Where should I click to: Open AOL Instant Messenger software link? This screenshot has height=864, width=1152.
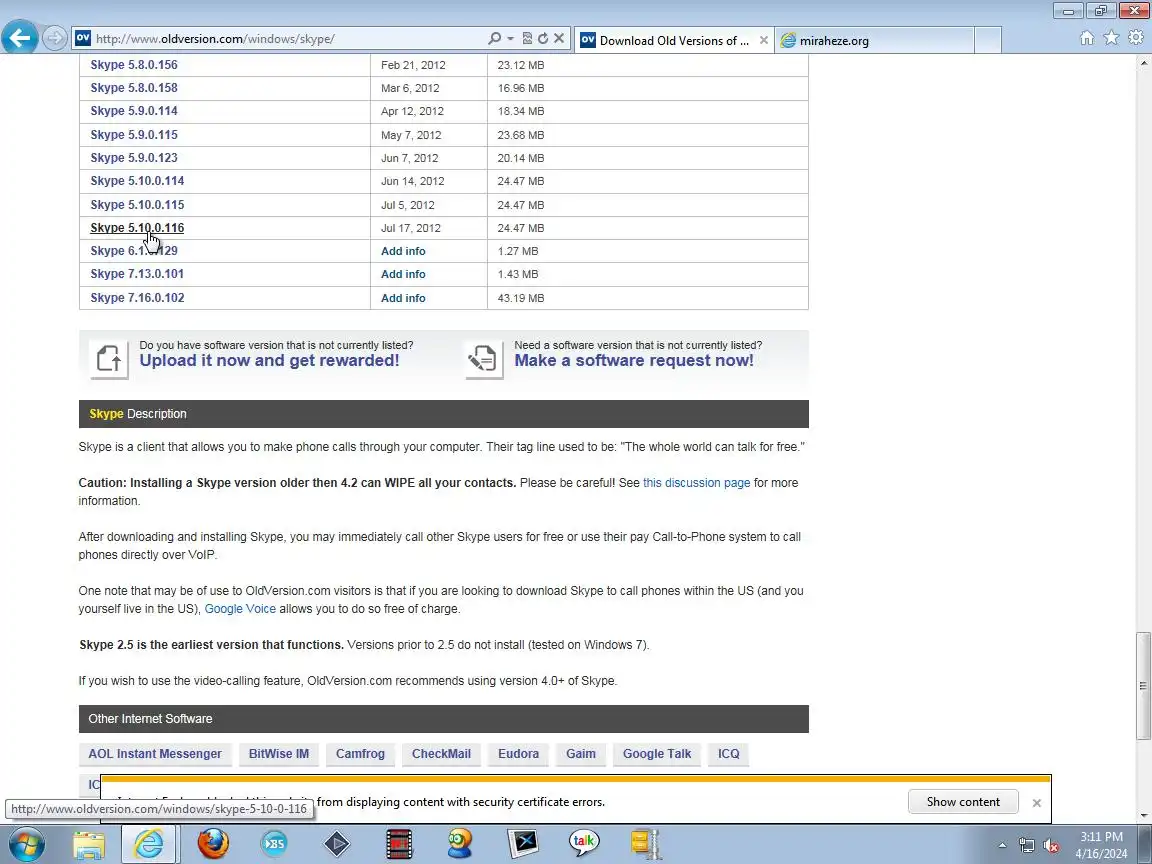pos(155,754)
